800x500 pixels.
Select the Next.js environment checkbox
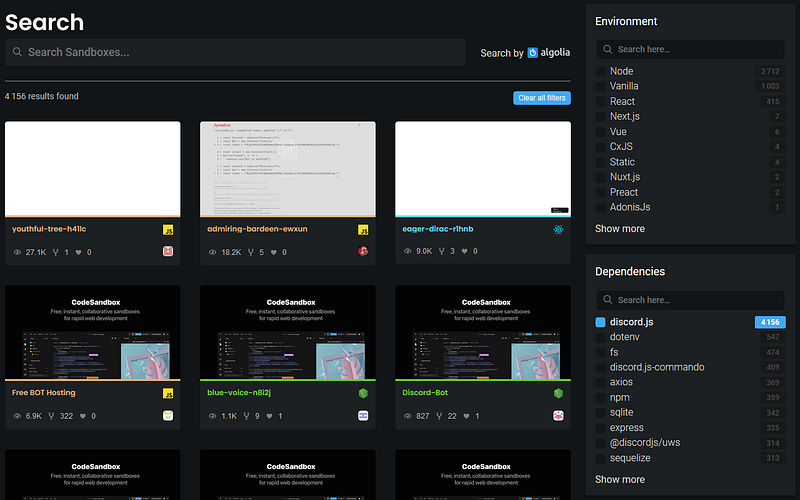(x=601, y=117)
